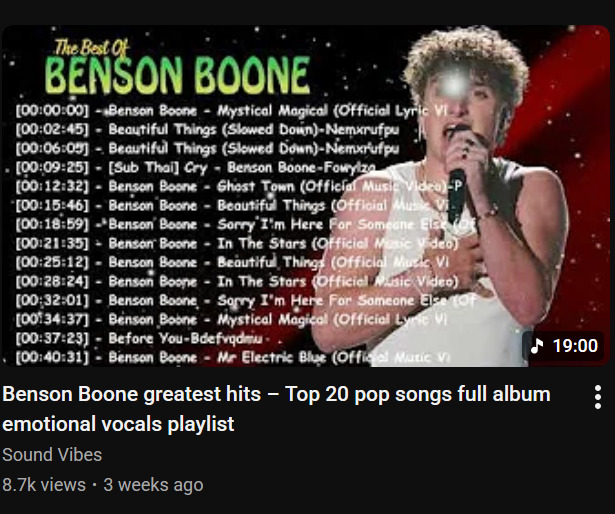The height and width of the screenshot is (514, 615).
Task: Visit the Sound Vibes channel
Action: (x=52, y=455)
